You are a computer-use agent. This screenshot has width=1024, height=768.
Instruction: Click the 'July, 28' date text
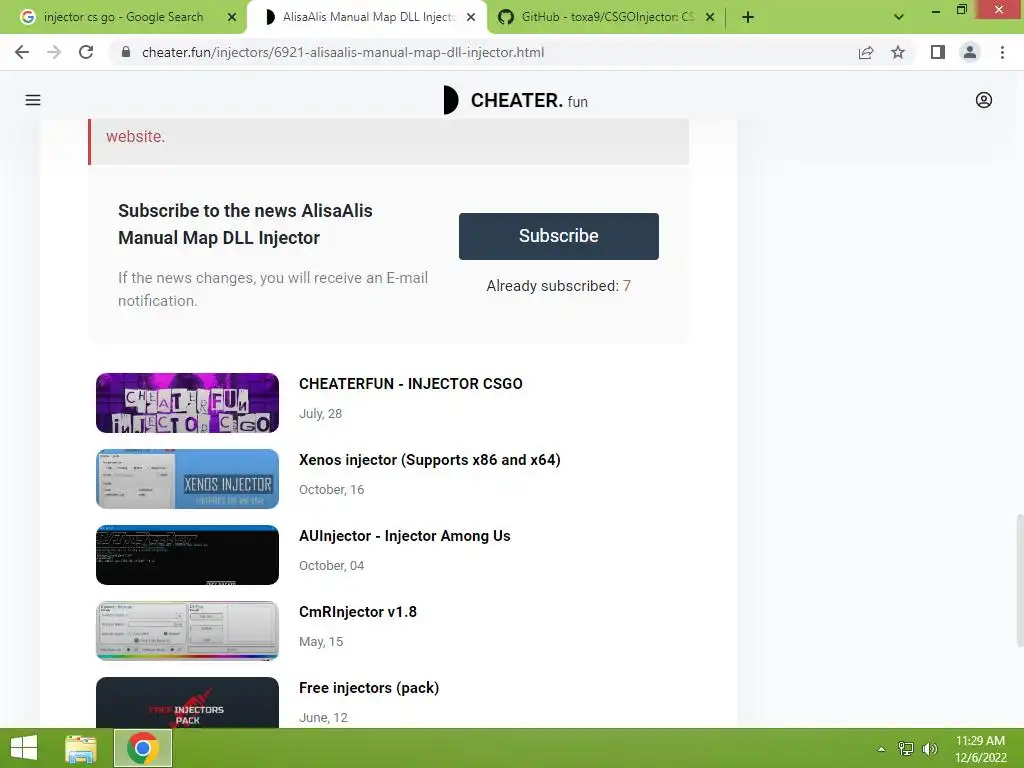click(320, 413)
